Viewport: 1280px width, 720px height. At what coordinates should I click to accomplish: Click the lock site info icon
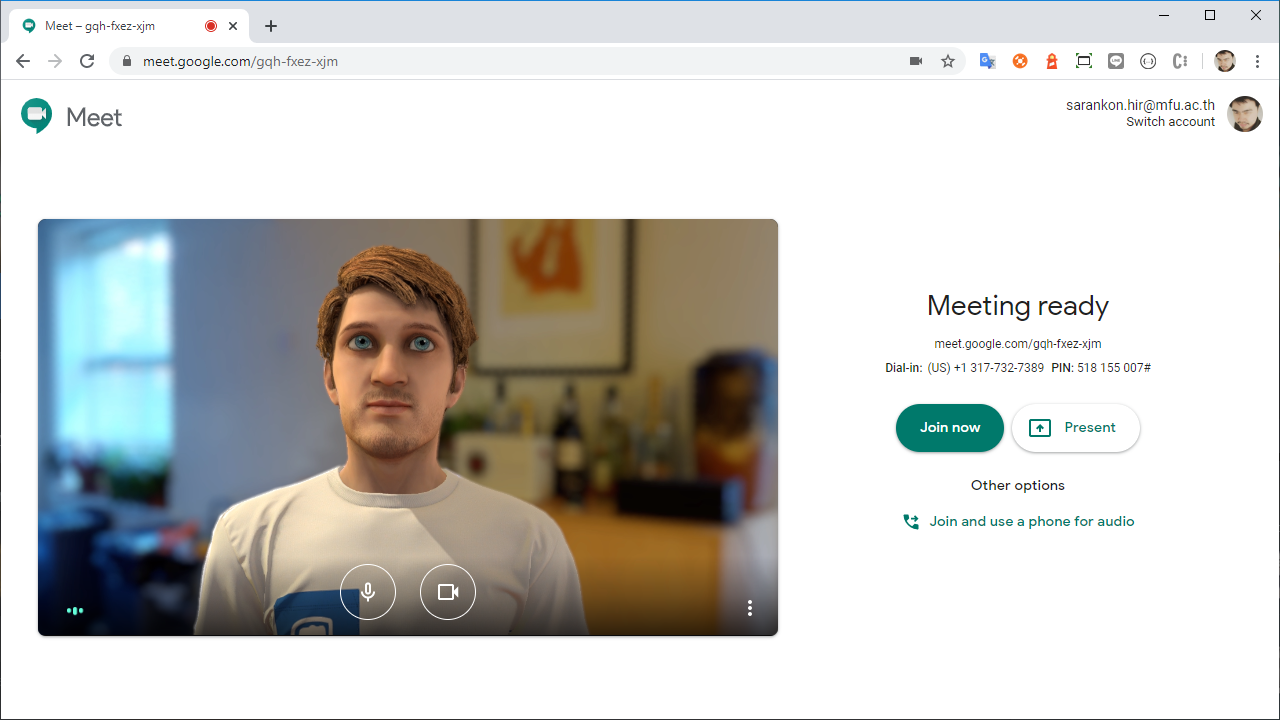[x=127, y=61]
